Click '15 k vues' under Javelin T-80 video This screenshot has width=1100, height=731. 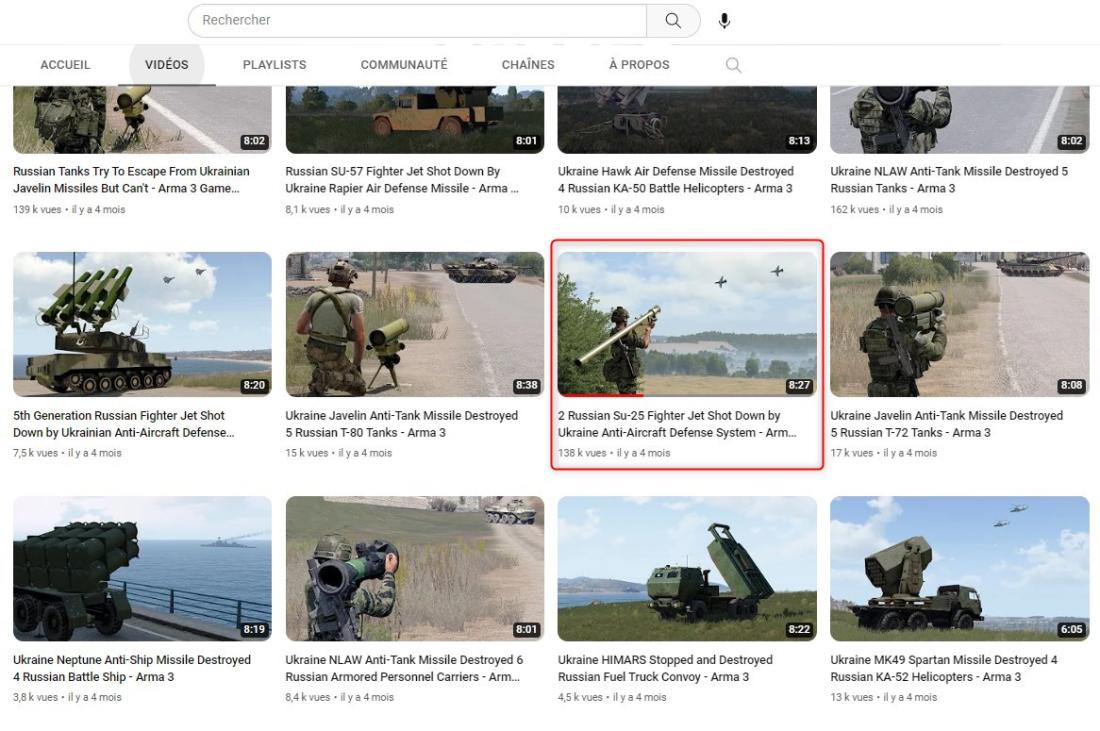click(307, 452)
